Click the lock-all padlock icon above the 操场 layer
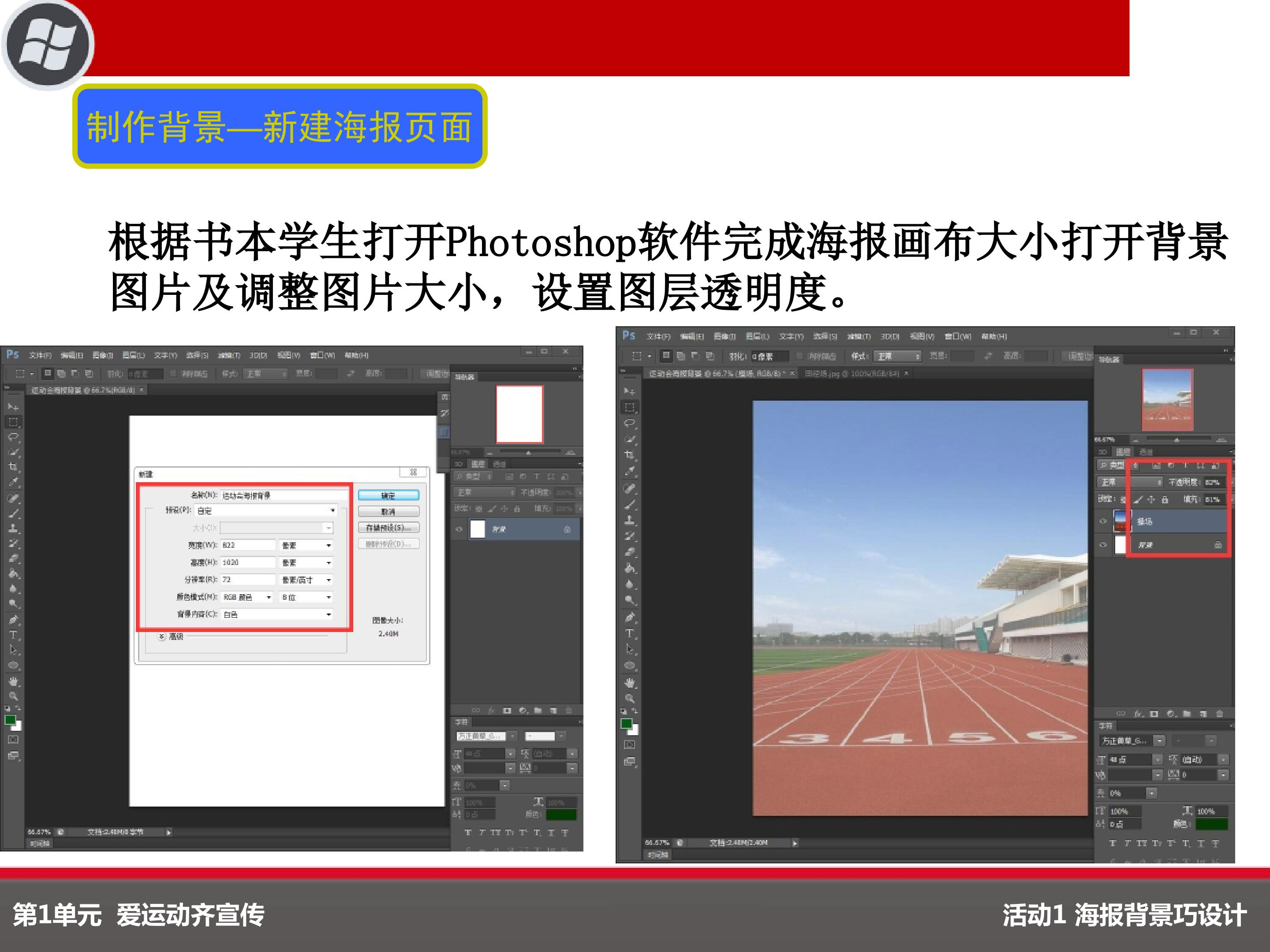 pos(1164,499)
